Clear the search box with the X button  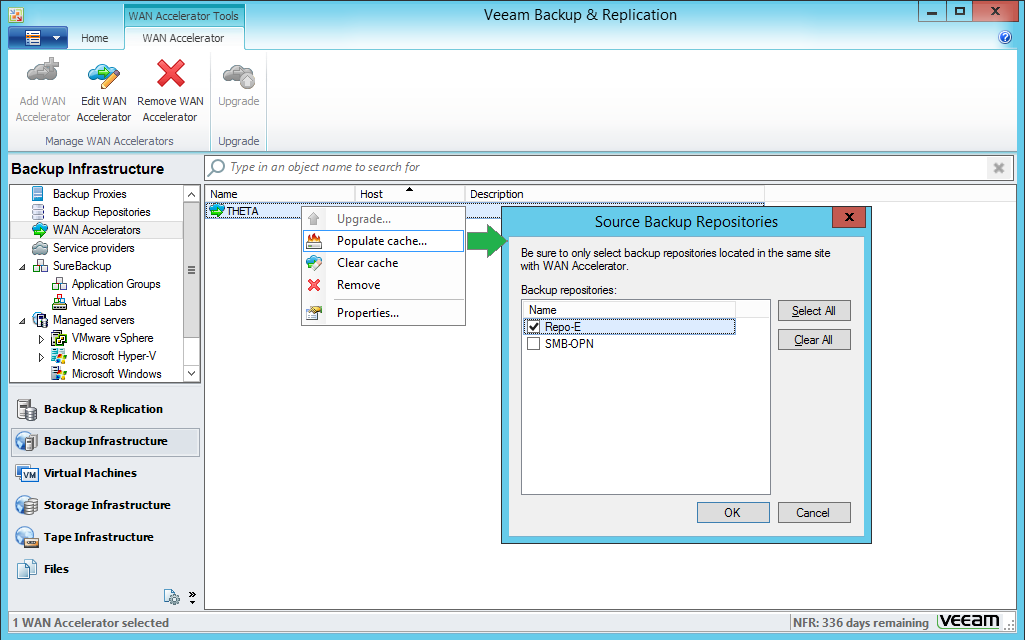coord(999,168)
